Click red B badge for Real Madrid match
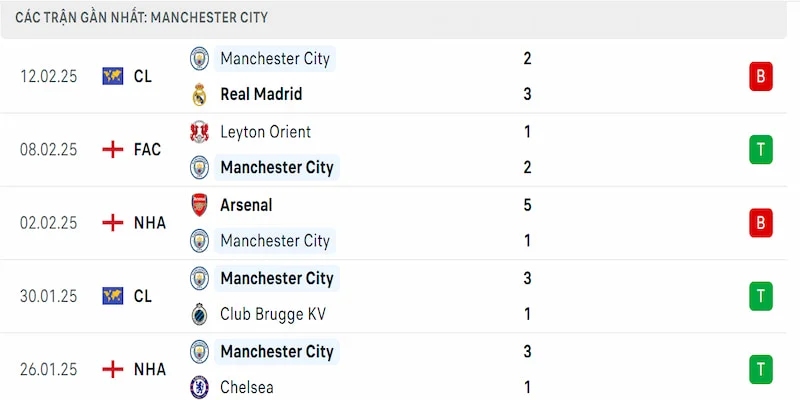Screen dimensions: 800x400 (x=761, y=76)
